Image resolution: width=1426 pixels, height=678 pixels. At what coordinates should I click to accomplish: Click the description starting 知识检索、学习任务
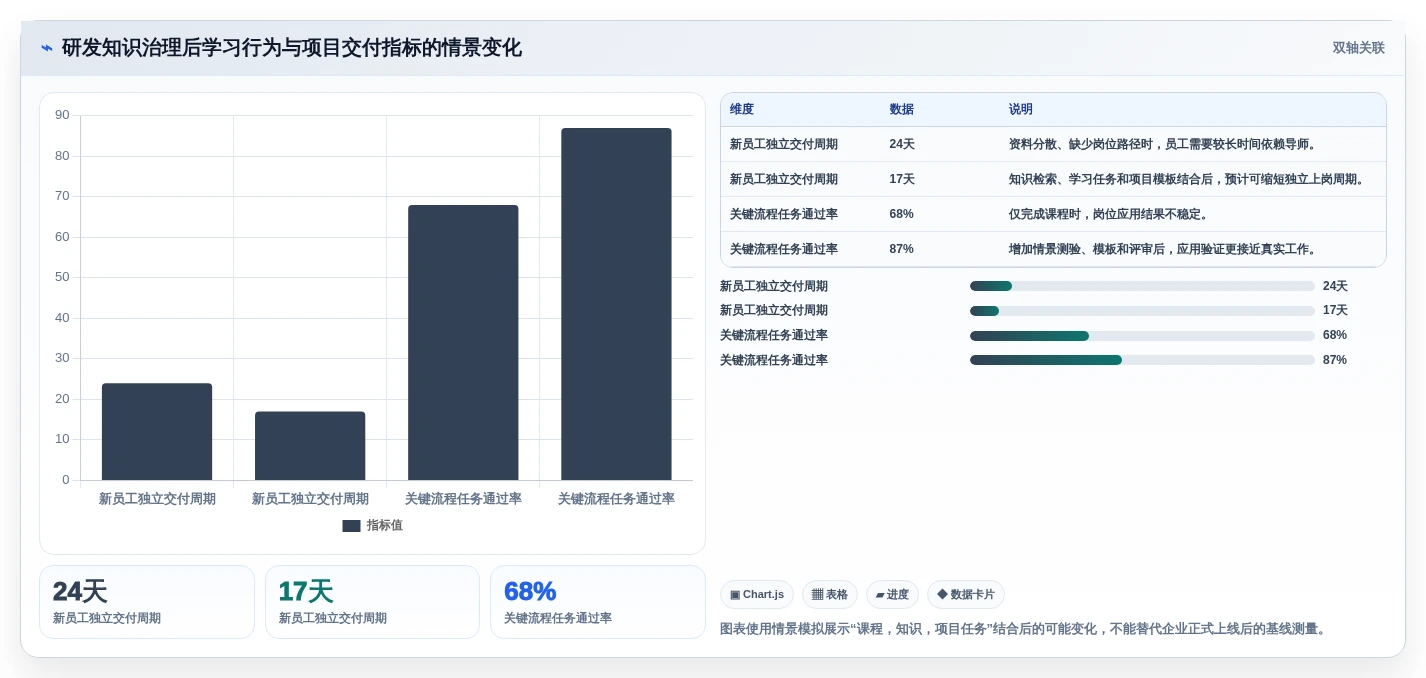pos(1189,179)
